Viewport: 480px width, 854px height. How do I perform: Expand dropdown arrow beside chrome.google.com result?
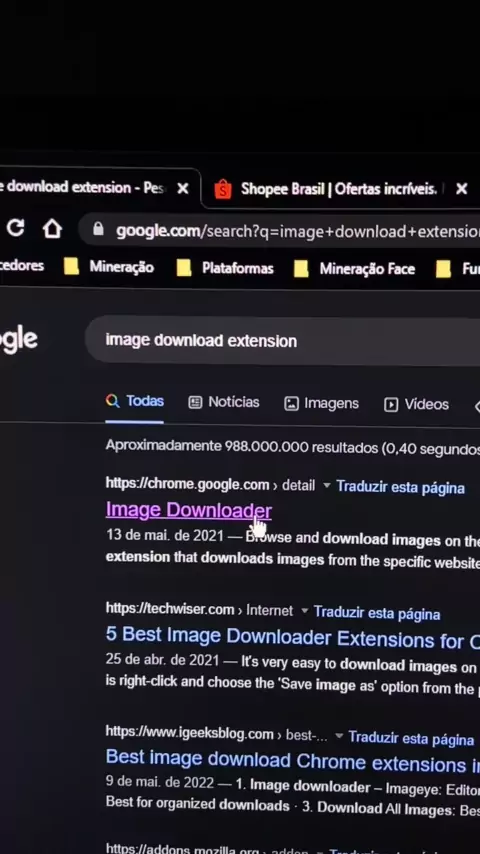[327, 485]
